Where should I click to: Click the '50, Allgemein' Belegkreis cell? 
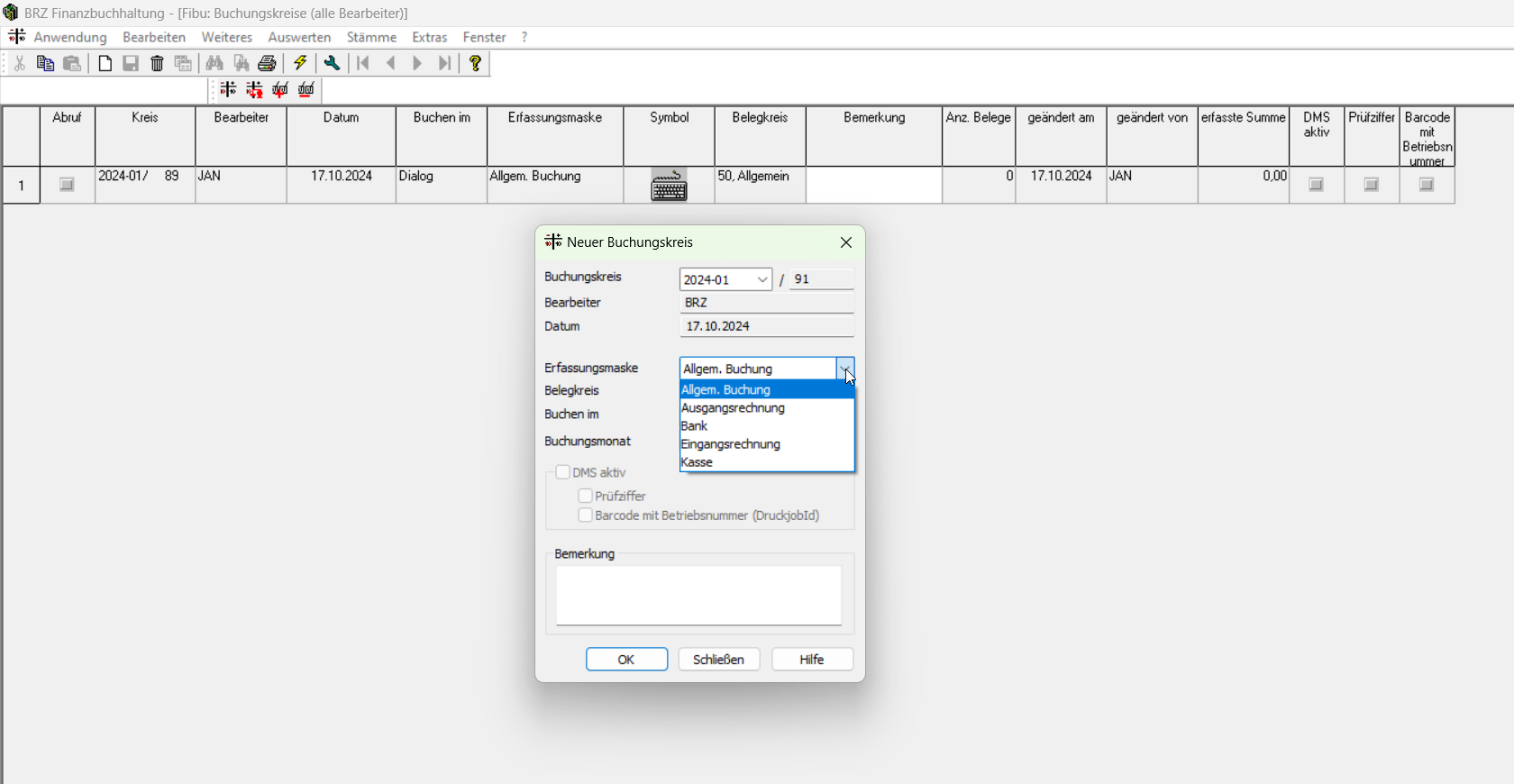pos(761,186)
